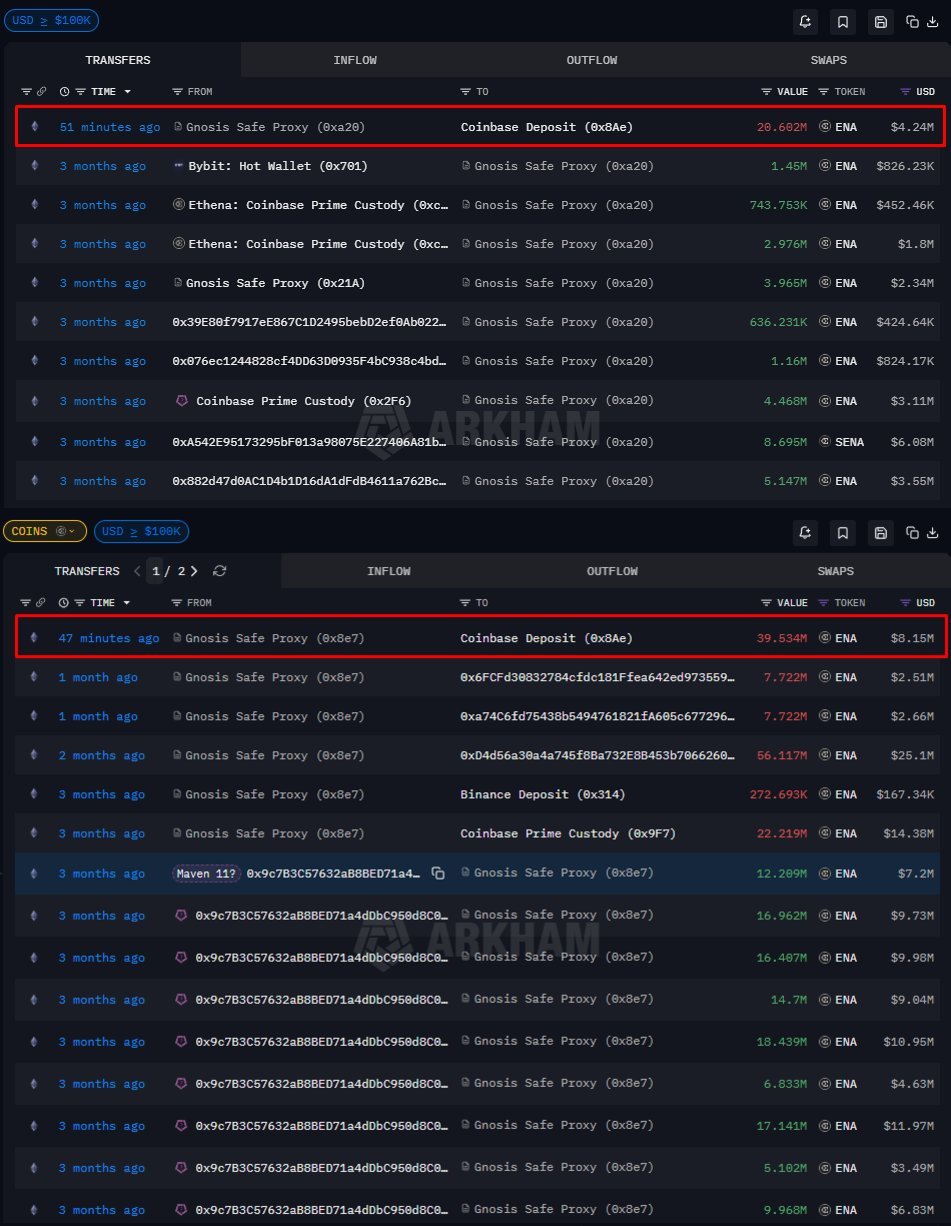Open the leading filter menu in upper panel header
The image size is (951, 1226).
(x=27, y=92)
